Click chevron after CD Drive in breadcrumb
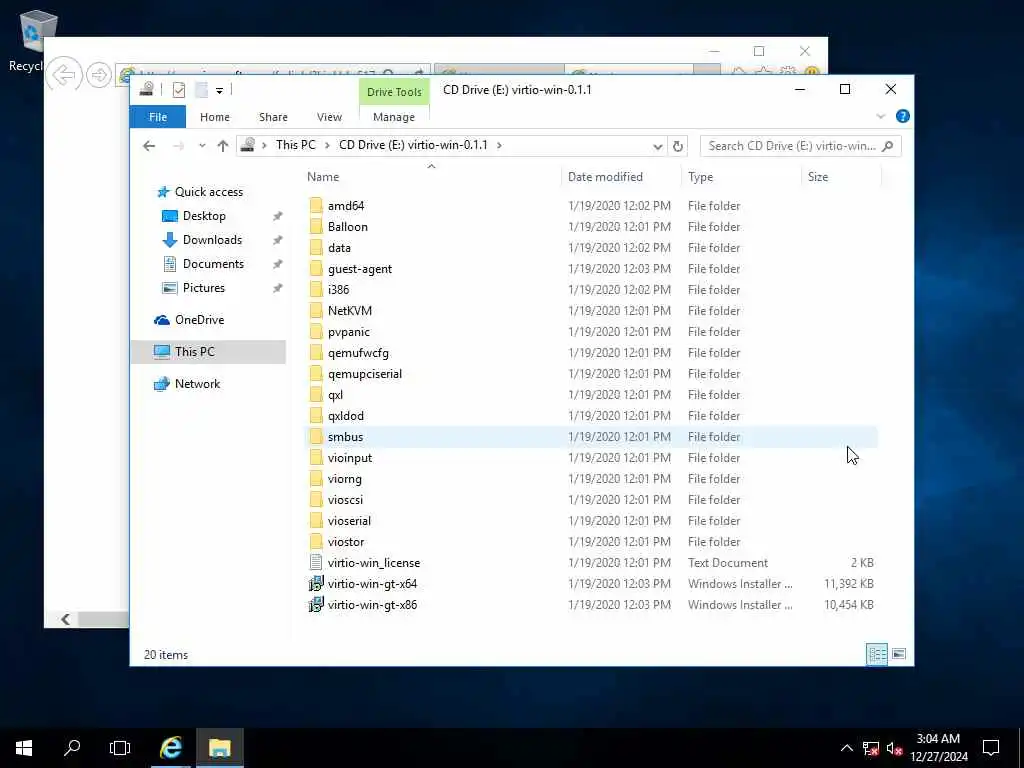The height and width of the screenshot is (768, 1024). (x=499, y=145)
